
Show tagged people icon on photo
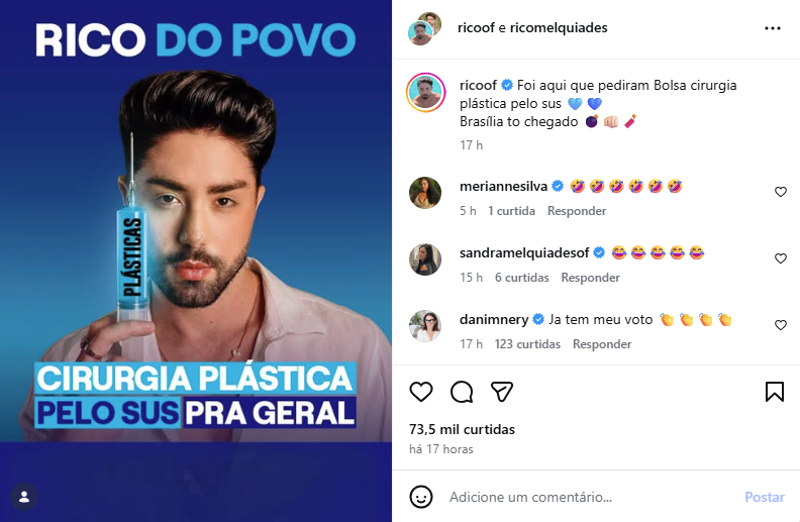[x=24, y=497]
